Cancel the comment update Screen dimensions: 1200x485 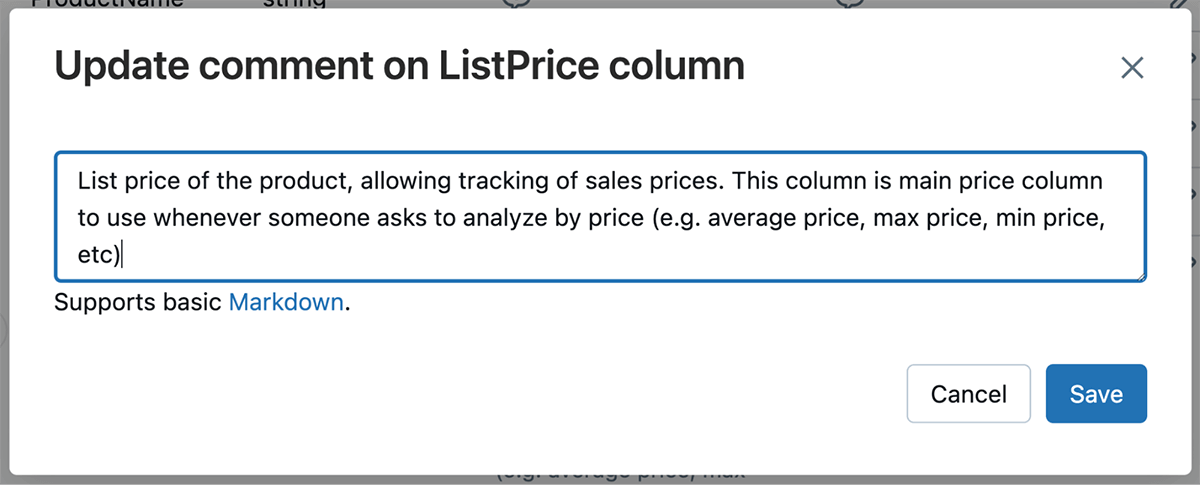pyautogui.click(x=968, y=394)
